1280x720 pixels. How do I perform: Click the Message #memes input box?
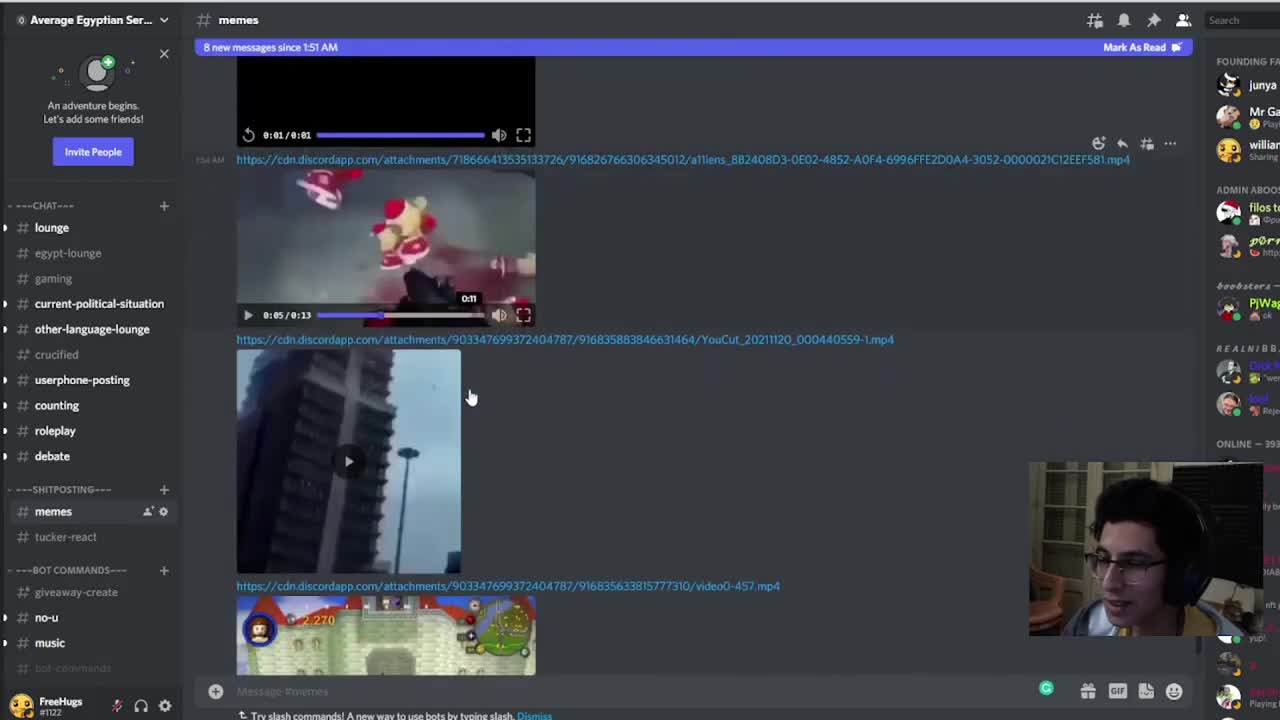pyautogui.click(x=630, y=691)
